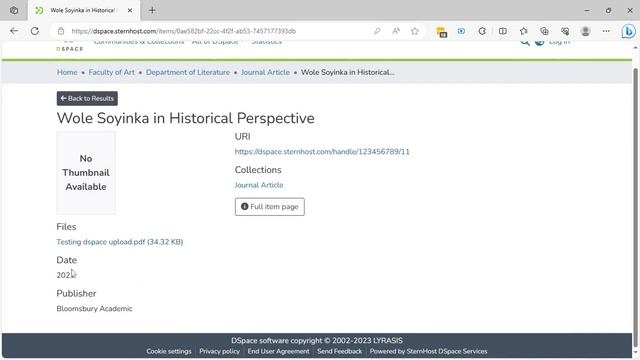Close the Wole Soyinka browser tab
This screenshot has width=640, height=360.
(130, 10)
